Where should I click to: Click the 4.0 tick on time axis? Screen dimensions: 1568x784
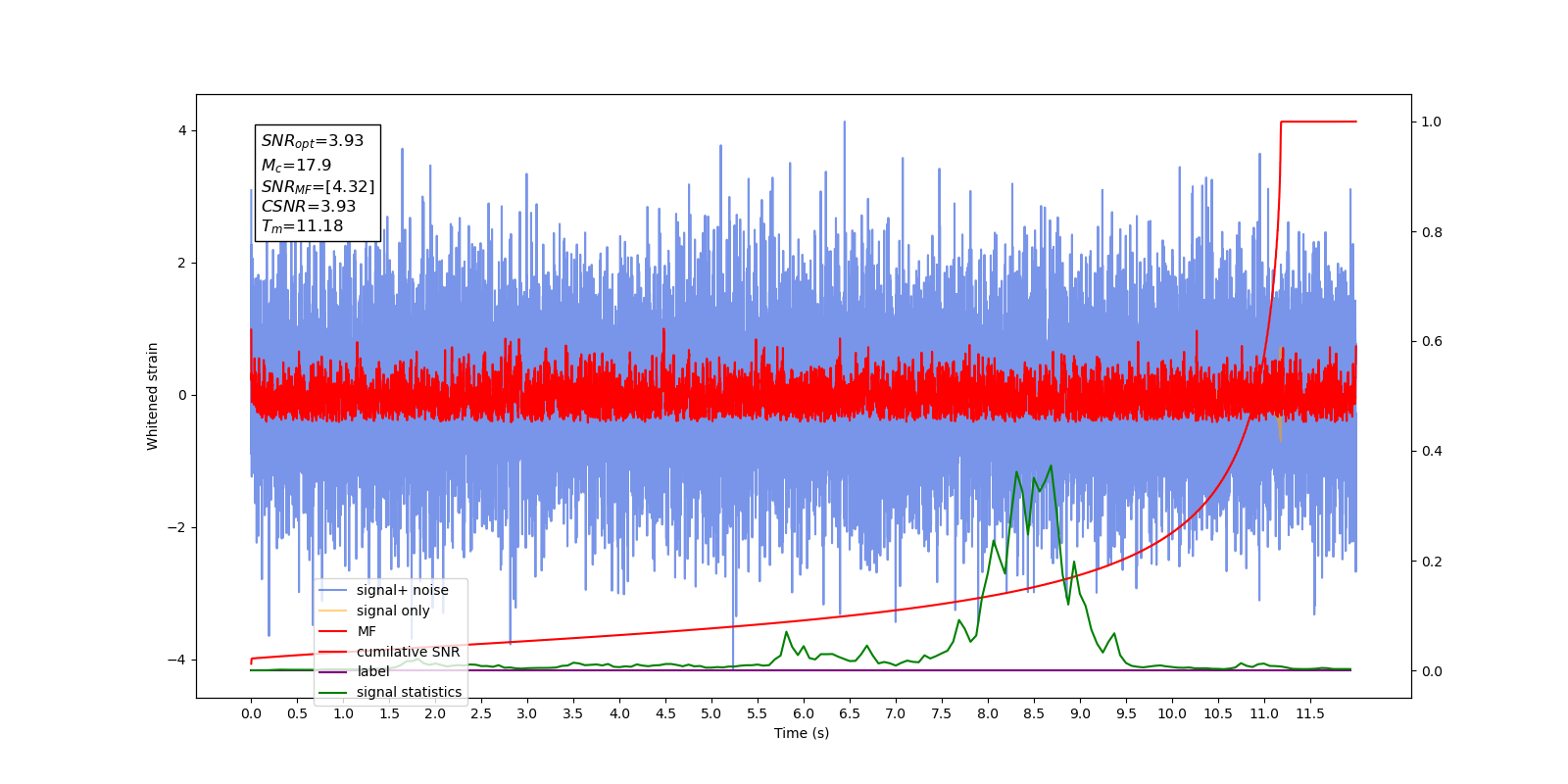pyautogui.click(x=619, y=713)
